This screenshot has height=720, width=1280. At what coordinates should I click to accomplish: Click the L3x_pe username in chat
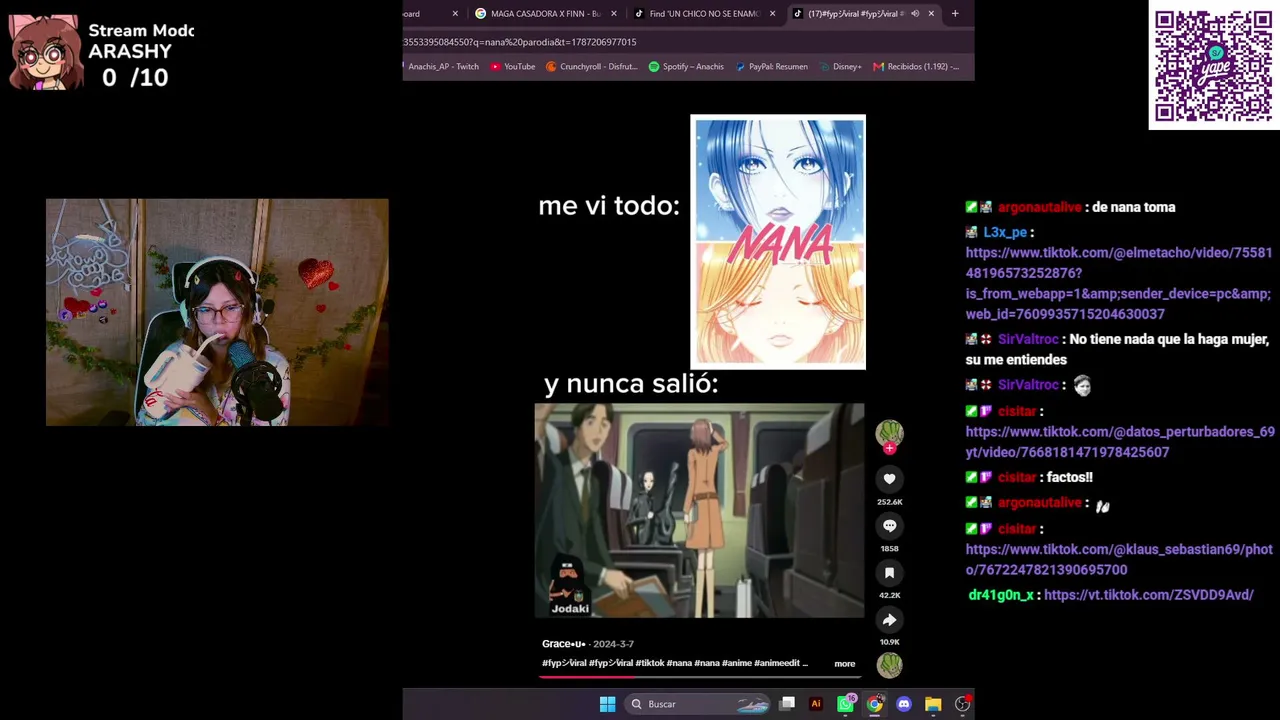pos(1005,232)
